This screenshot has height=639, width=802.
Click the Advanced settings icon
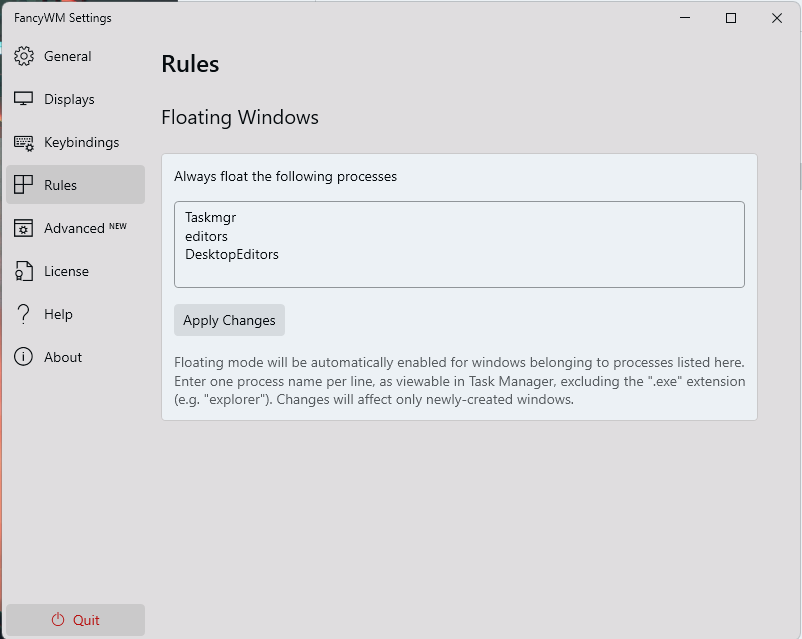tap(25, 228)
